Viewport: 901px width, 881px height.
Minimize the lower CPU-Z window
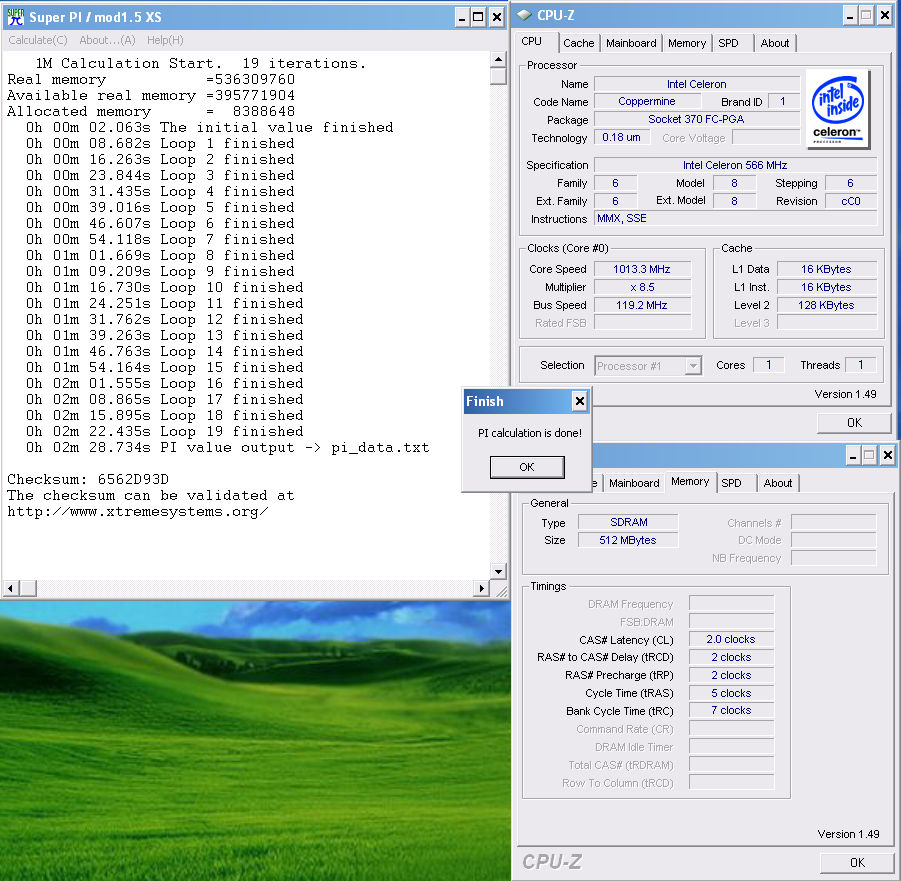(x=853, y=456)
